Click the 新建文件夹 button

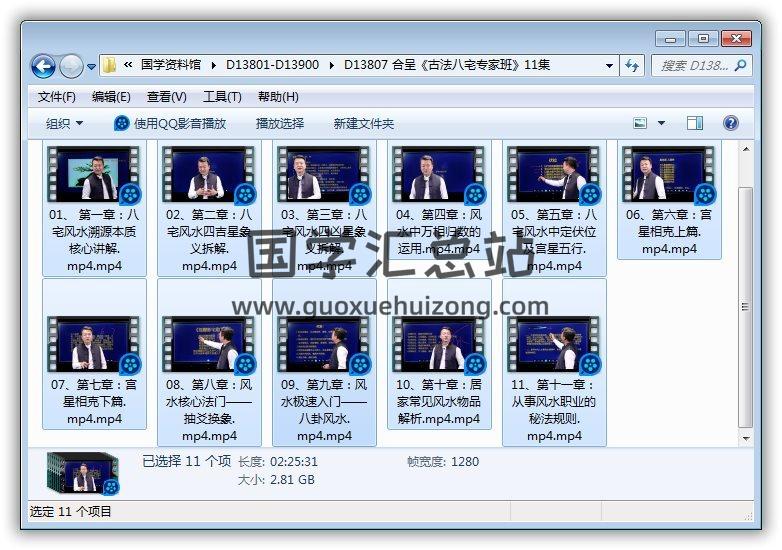pyautogui.click(x=363, y=123)
